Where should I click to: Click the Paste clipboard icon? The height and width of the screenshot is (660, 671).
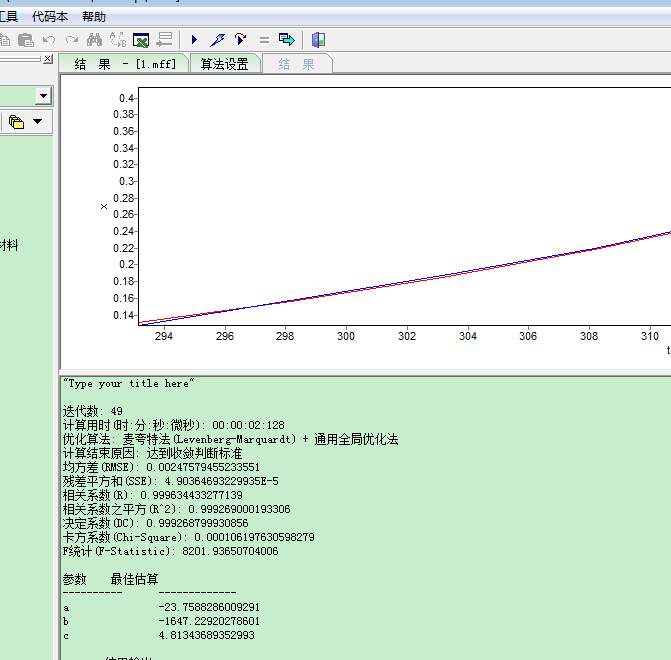[26, 40]
